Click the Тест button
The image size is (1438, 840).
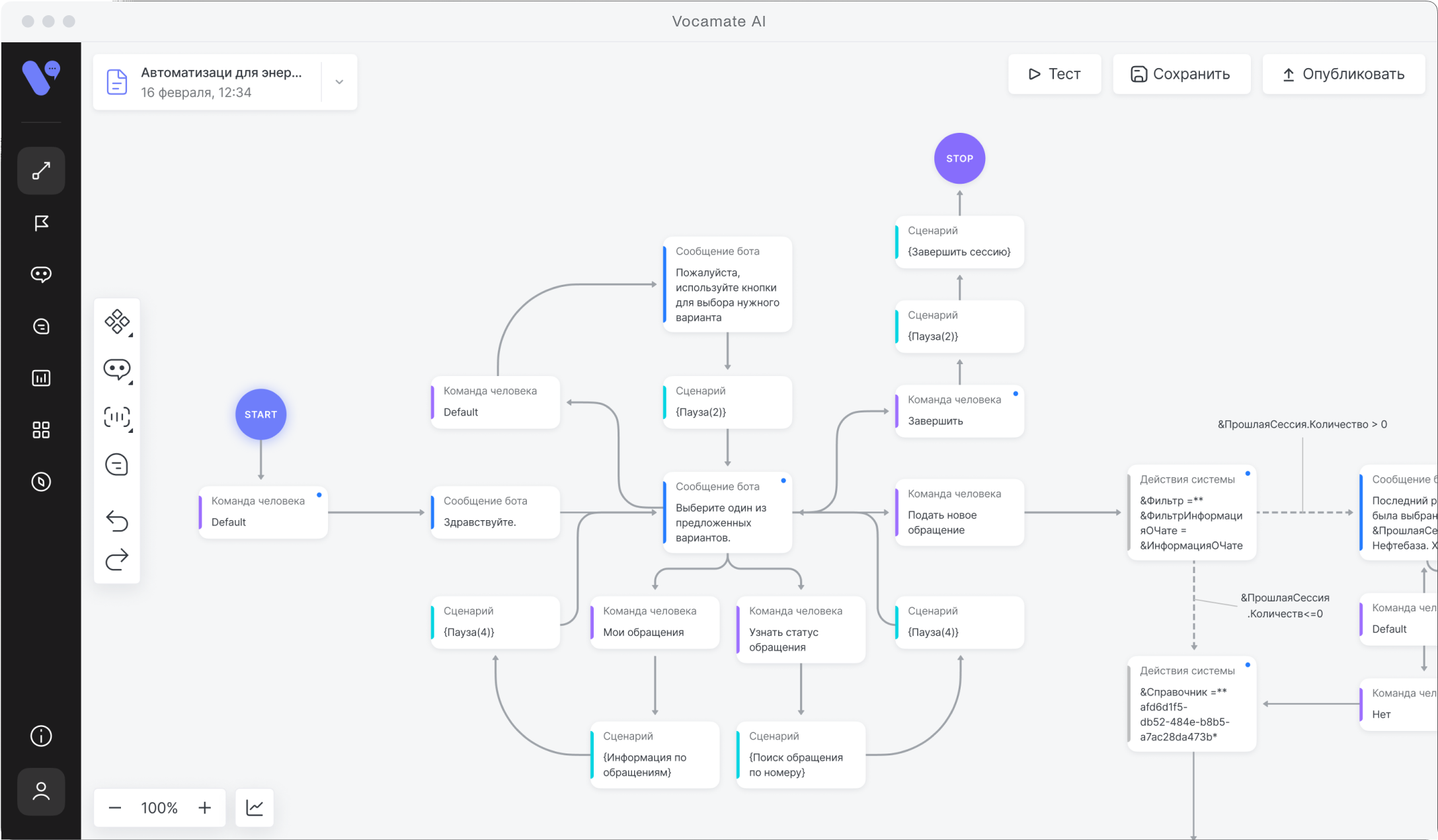pyautogui.click(x=1054, y=74)
